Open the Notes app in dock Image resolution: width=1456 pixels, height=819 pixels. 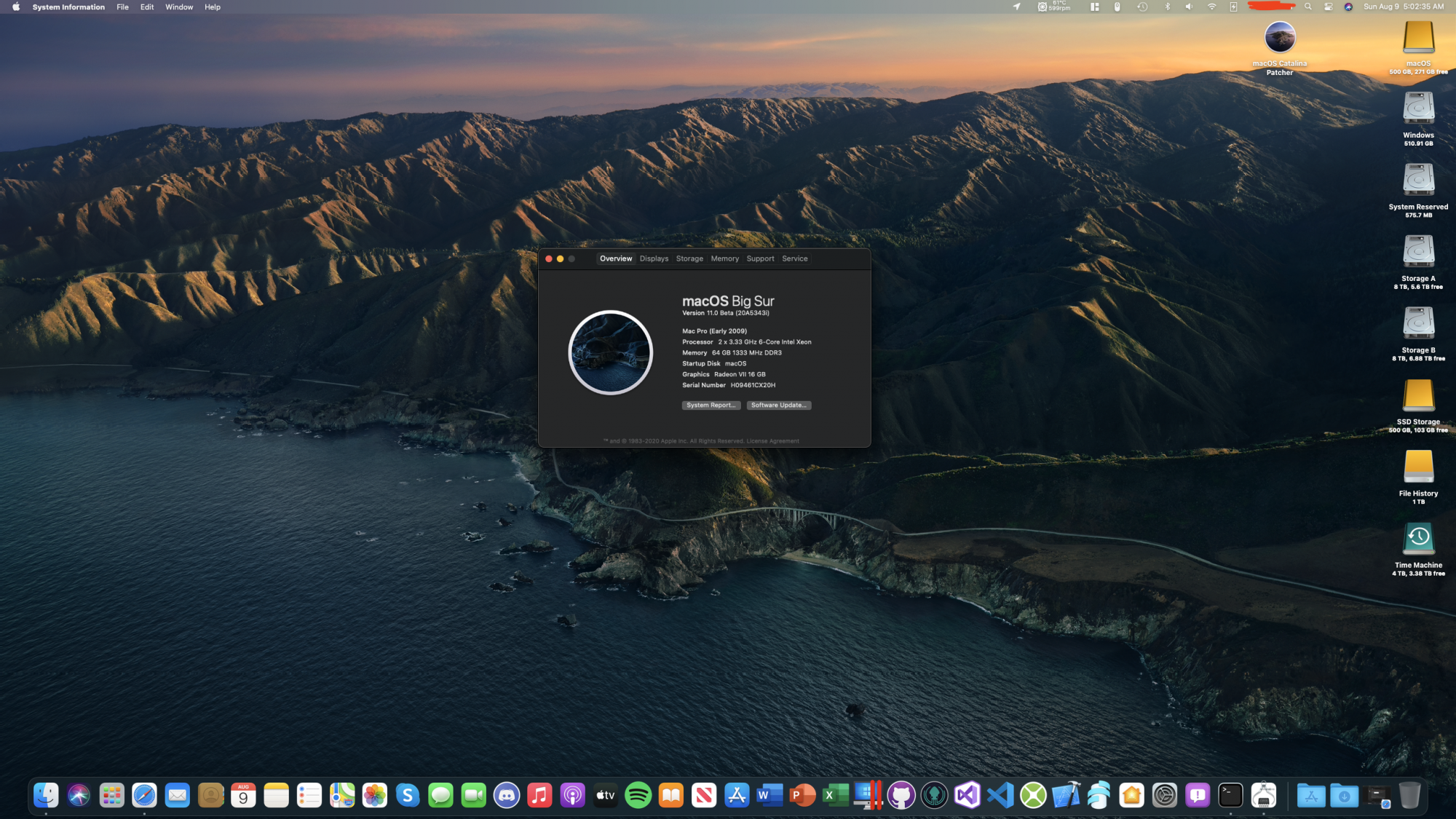click(276, 795)
